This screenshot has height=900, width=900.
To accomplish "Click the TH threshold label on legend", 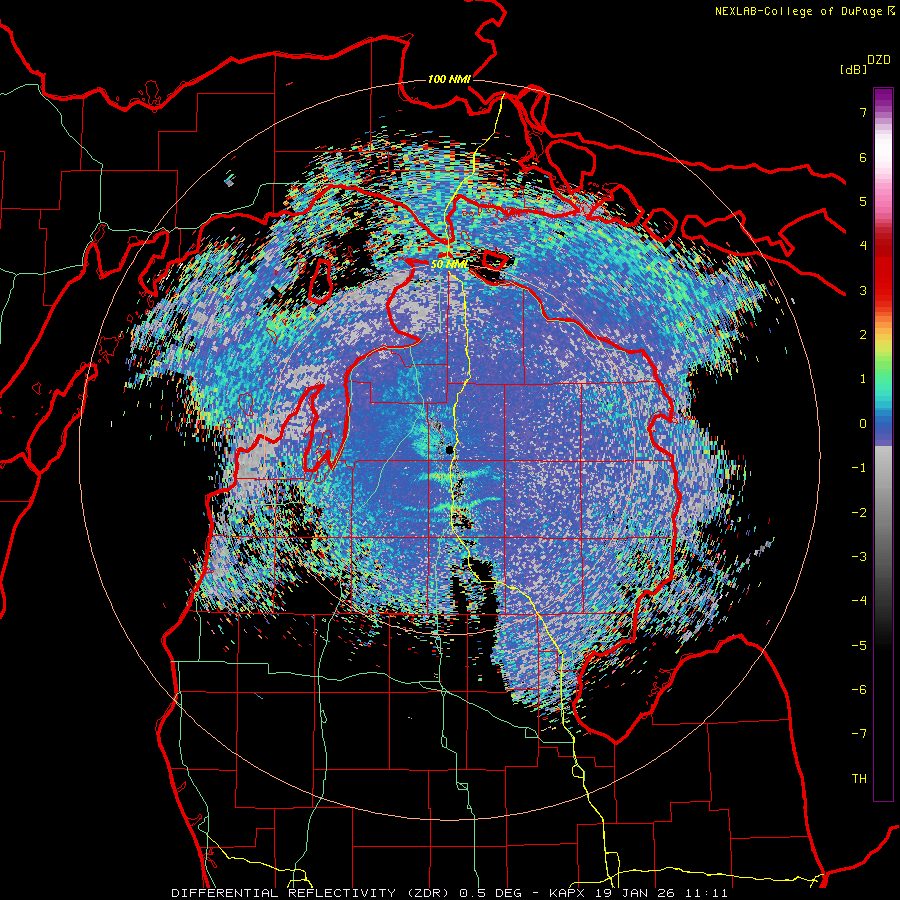I will tap(859, 779).
